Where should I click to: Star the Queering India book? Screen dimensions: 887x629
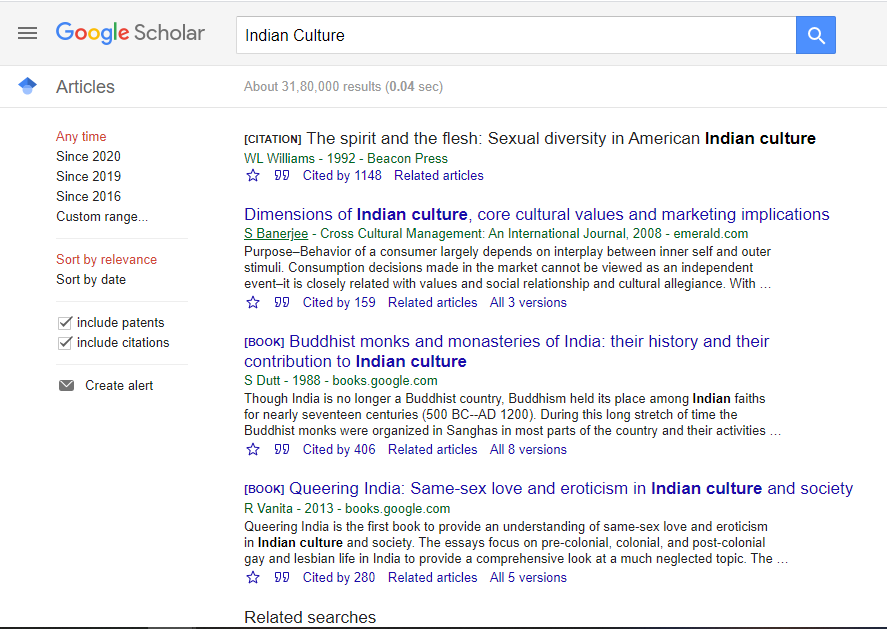(x=253, y=578)
